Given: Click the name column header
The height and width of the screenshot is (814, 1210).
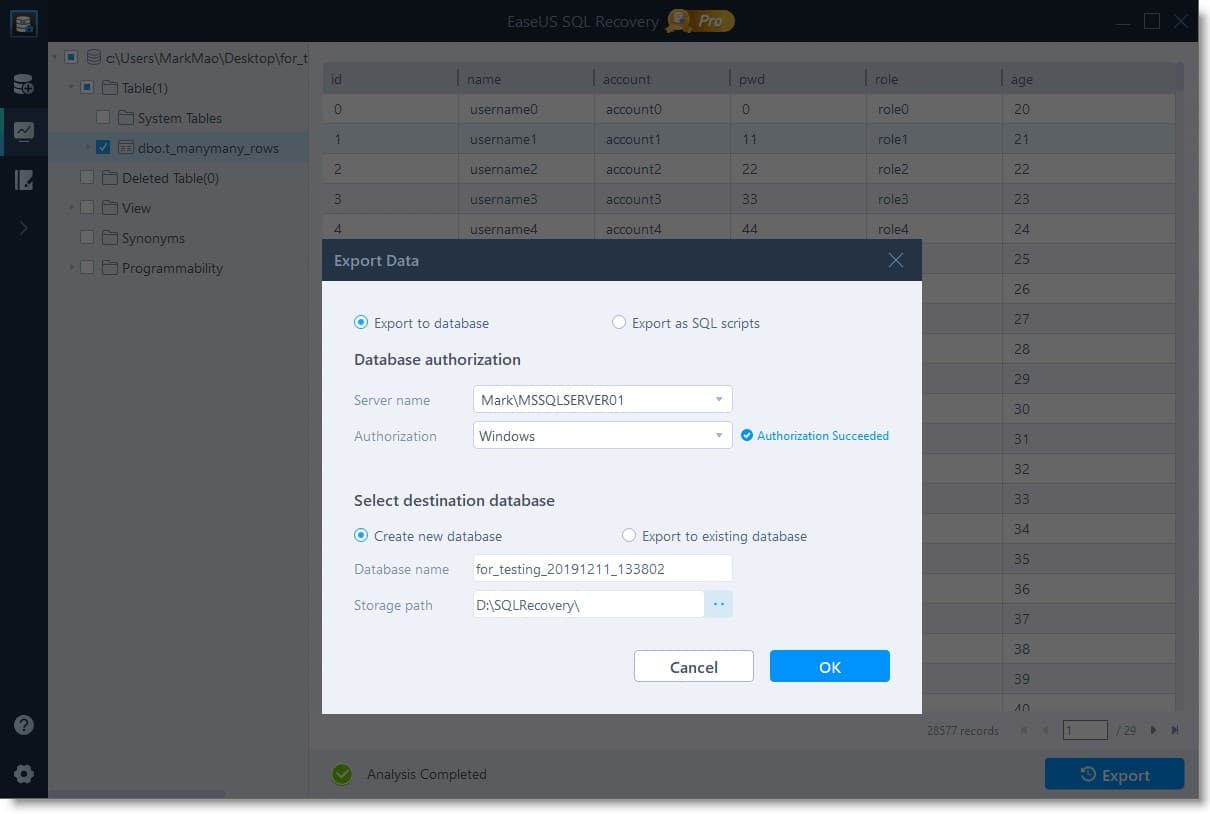Looking at the screenshot, I should point(526,79).
